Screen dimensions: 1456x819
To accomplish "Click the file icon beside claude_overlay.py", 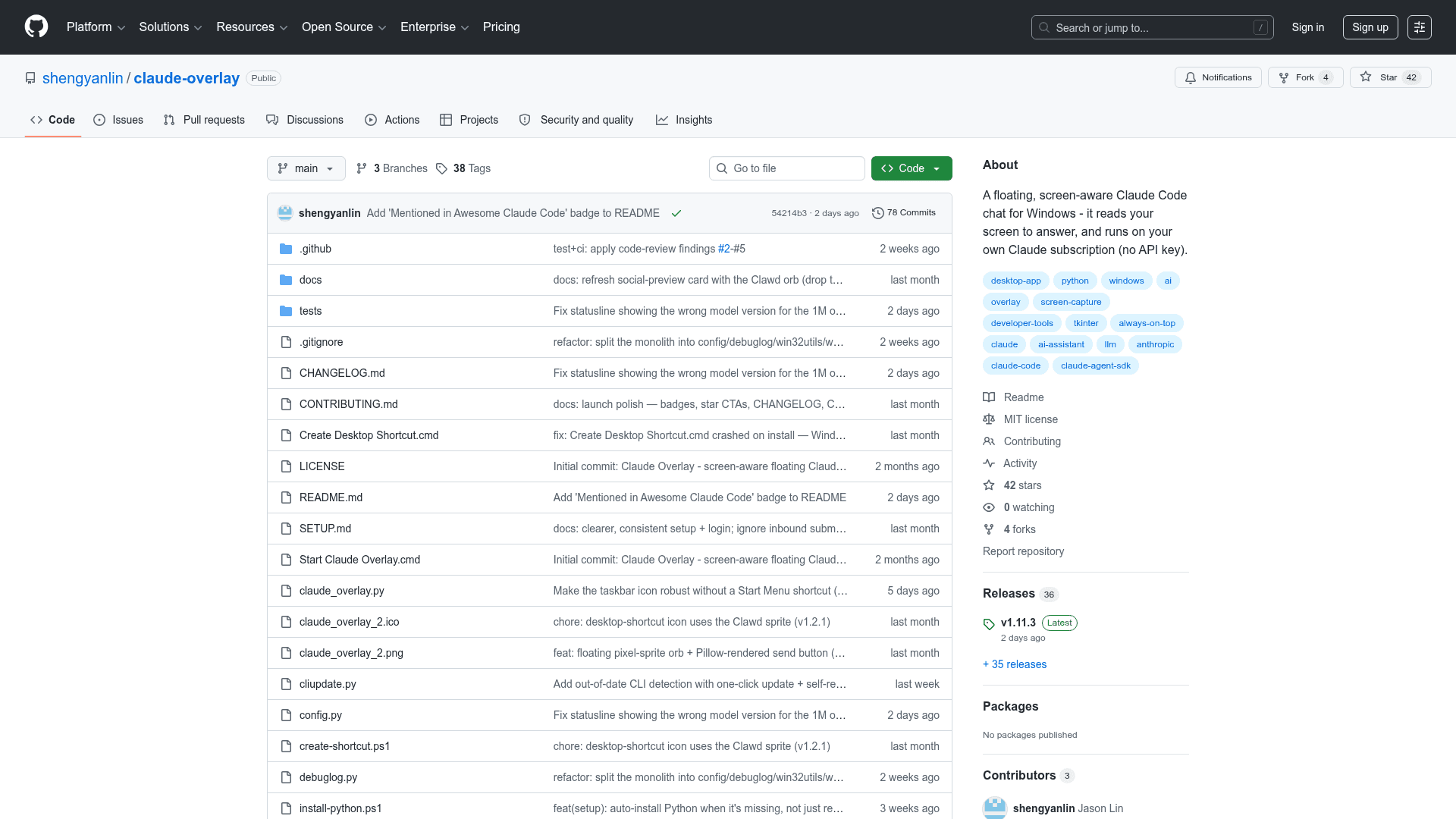I will coord(286,591).
